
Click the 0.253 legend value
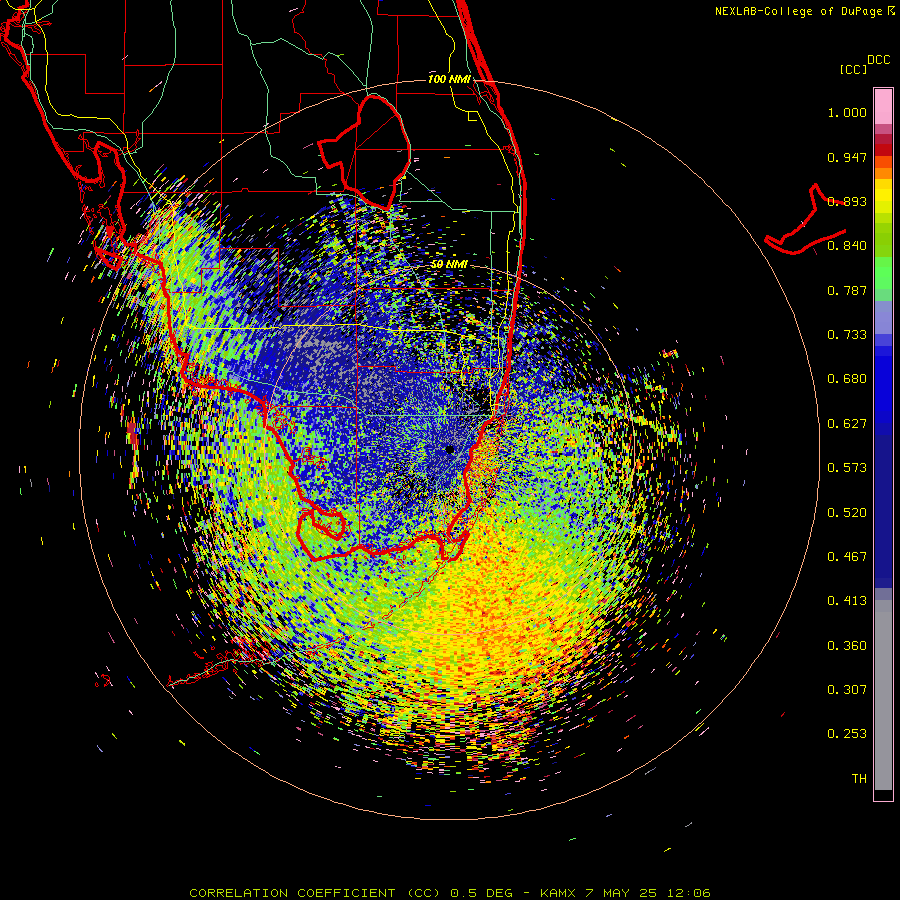tap(847, 734)
